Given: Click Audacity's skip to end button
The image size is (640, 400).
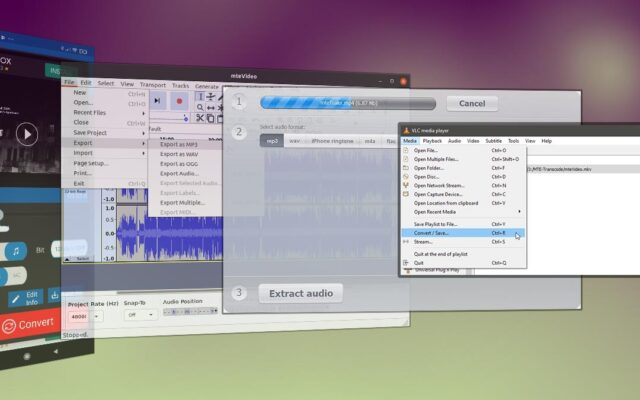Looking at the screenshot, I should pyautogui.click(x=157, y=101).
